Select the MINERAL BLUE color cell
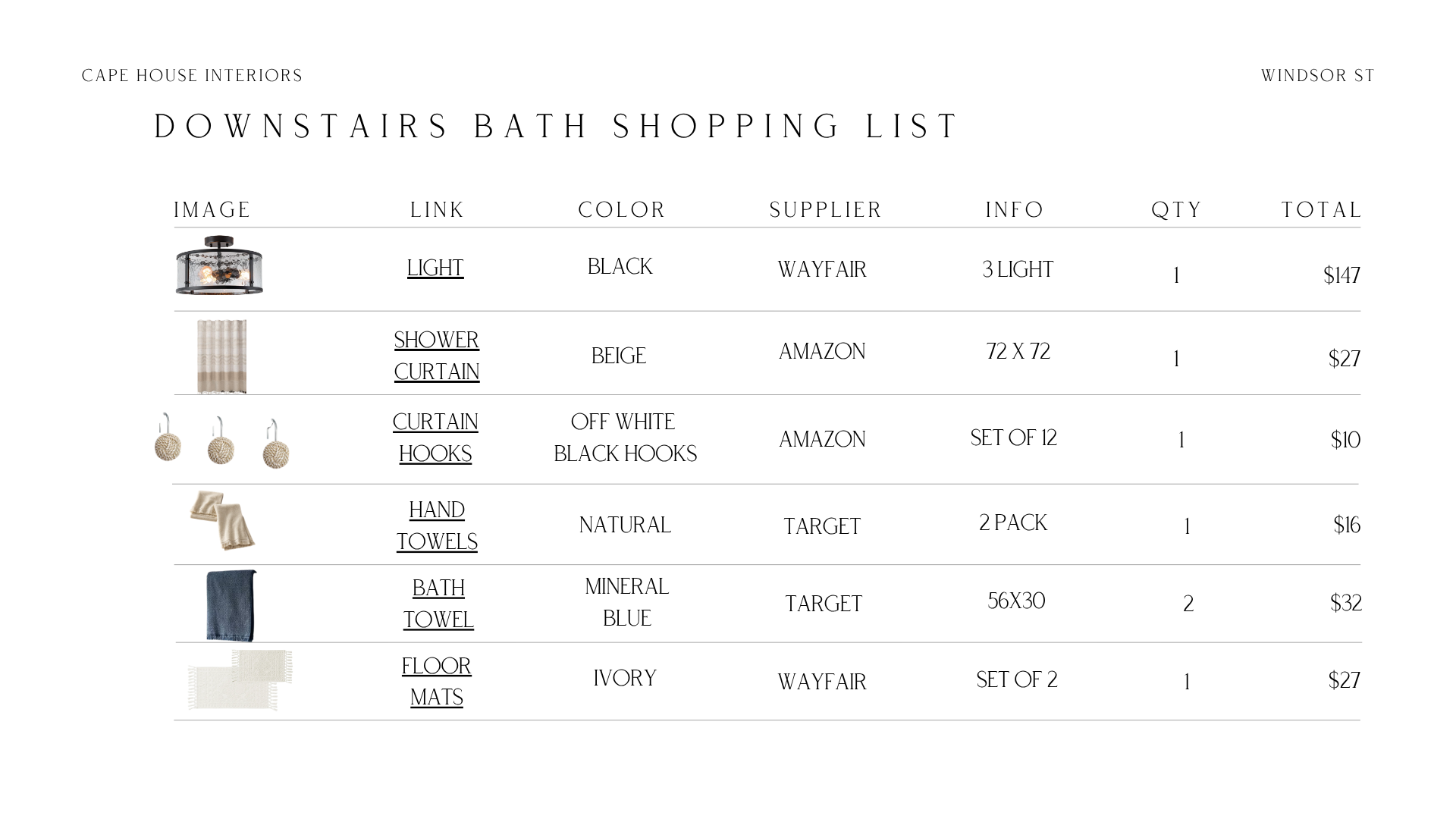This screenshot has height=819, width=1456. click(627, 602)
